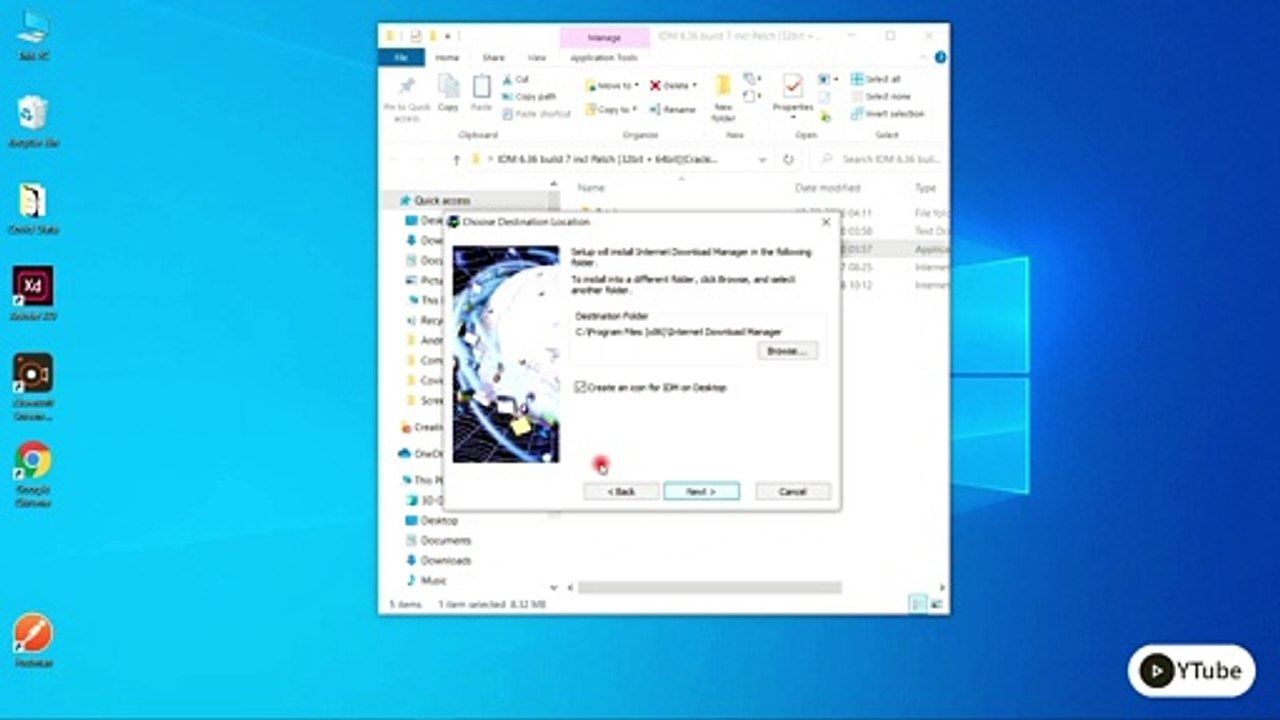Open the screen recorder desktop shortcut
1280x720 pixels.
click(33, 386)
